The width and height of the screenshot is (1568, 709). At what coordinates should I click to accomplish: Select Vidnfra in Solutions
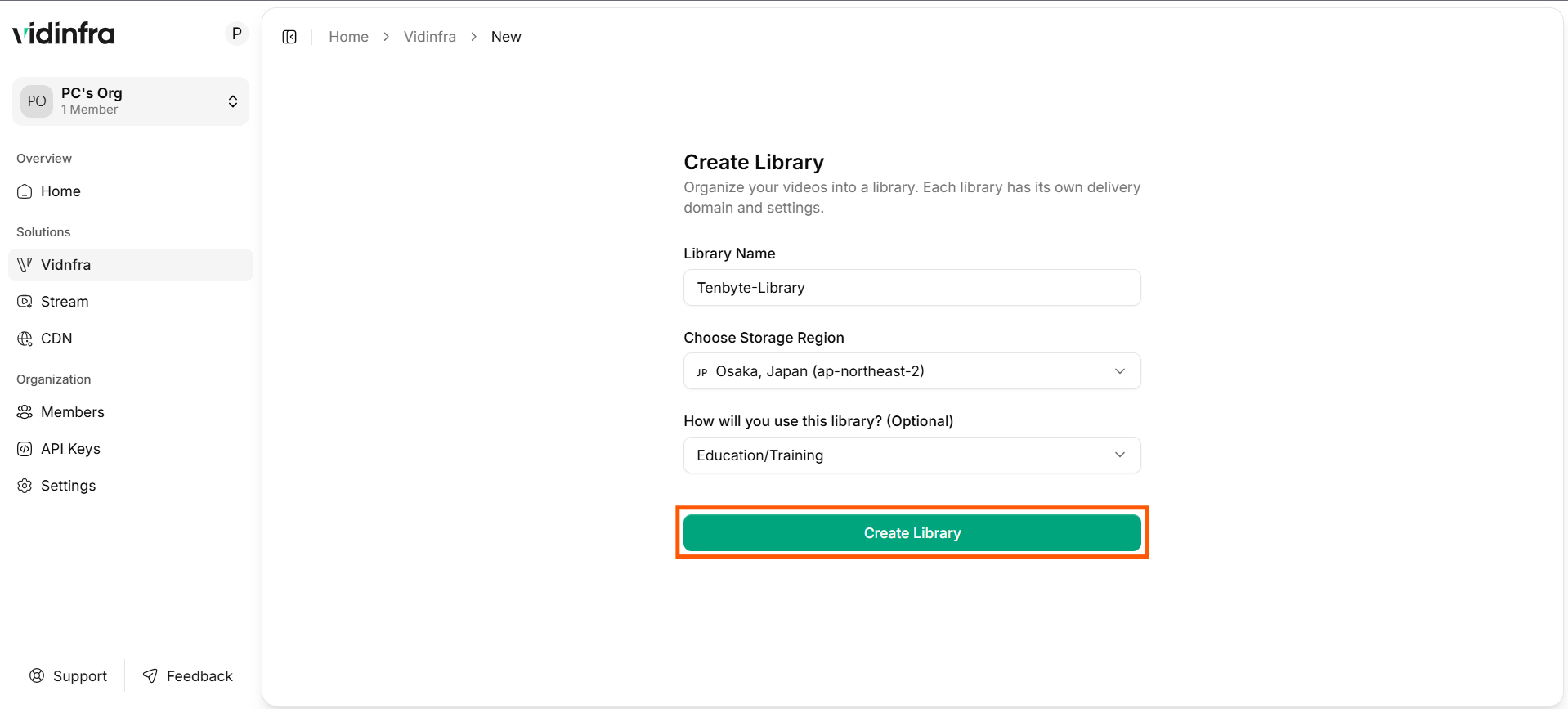pyautogui.click(x=131, y=265)
